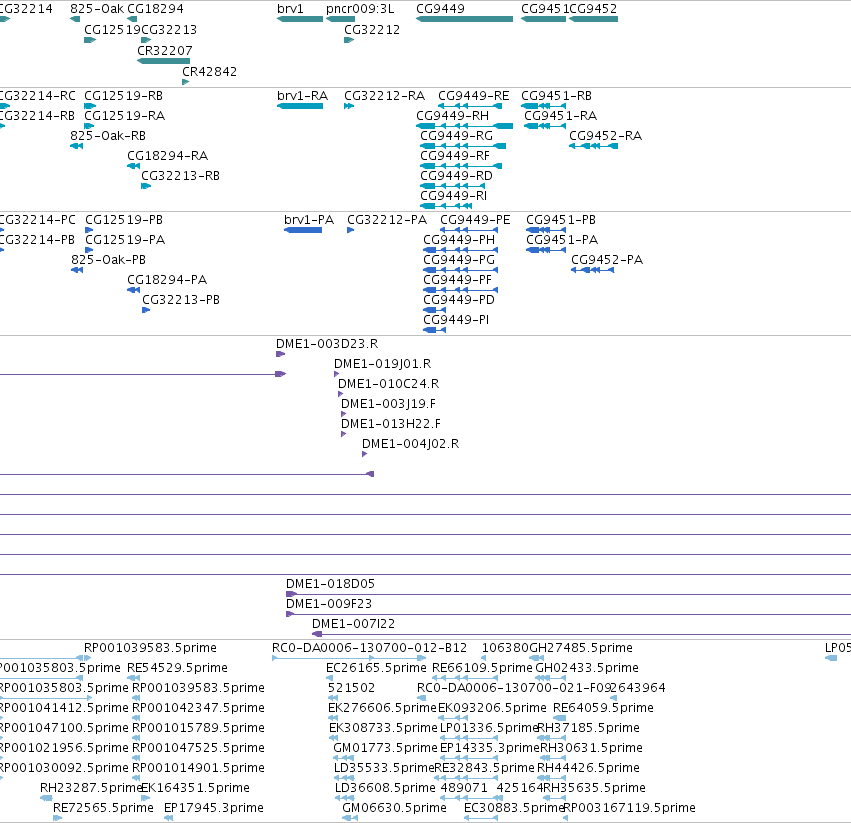Select protein CG9449-PD
Image resolution: width=851 pixels, height=823 pixels.
[x=434, y=310]
